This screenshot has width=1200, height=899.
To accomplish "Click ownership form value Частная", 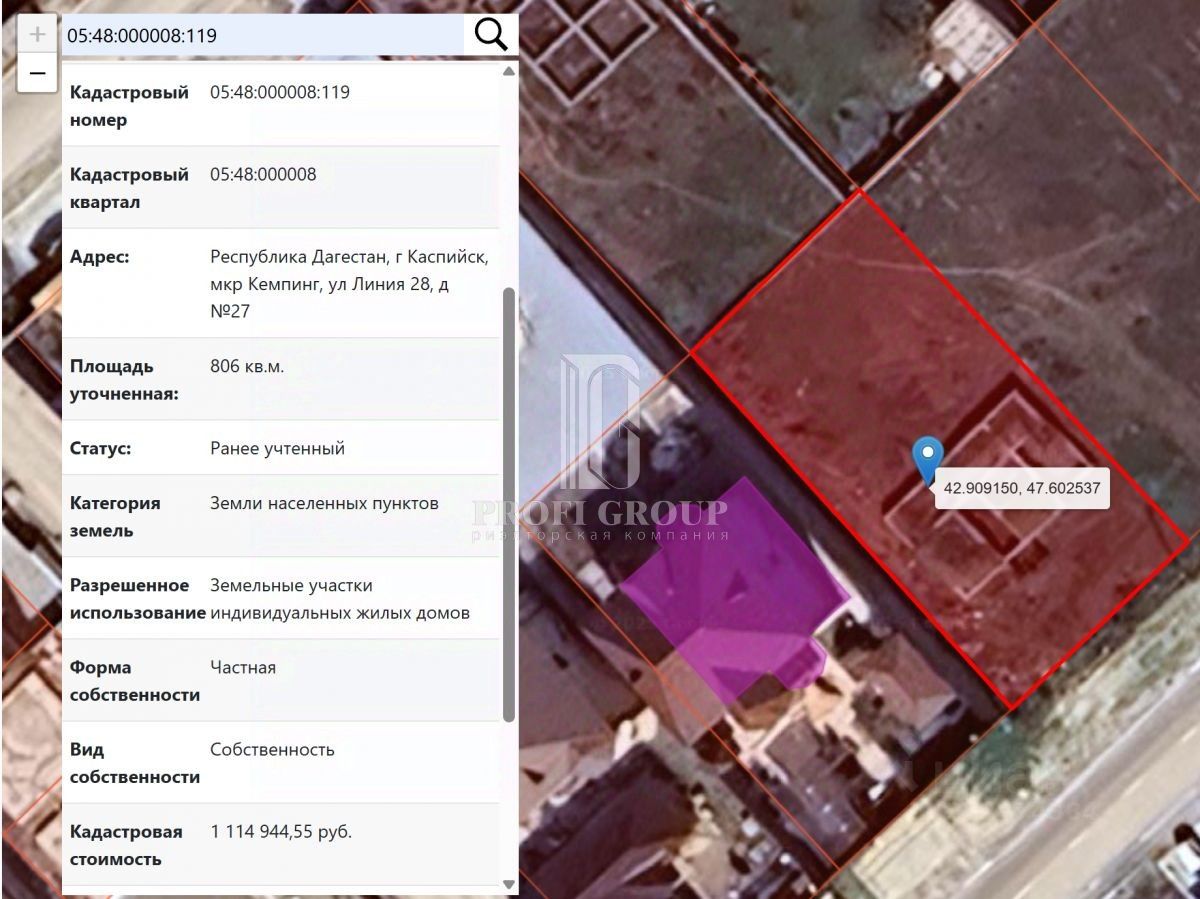I will click(x=243, y=667).
